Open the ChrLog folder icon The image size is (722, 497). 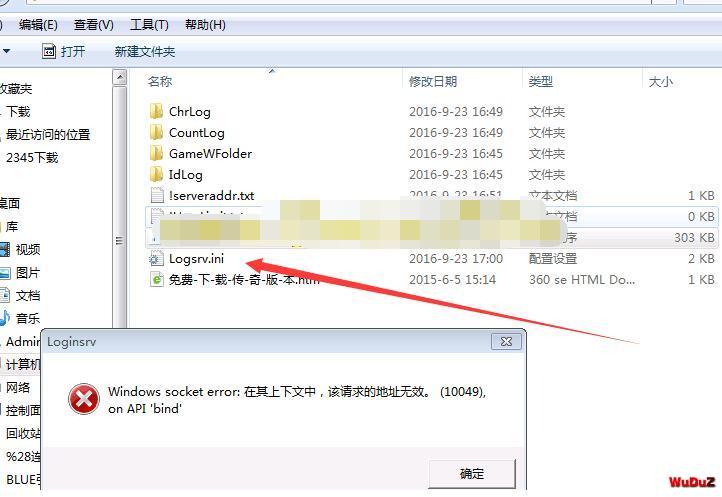pos(157,111)
